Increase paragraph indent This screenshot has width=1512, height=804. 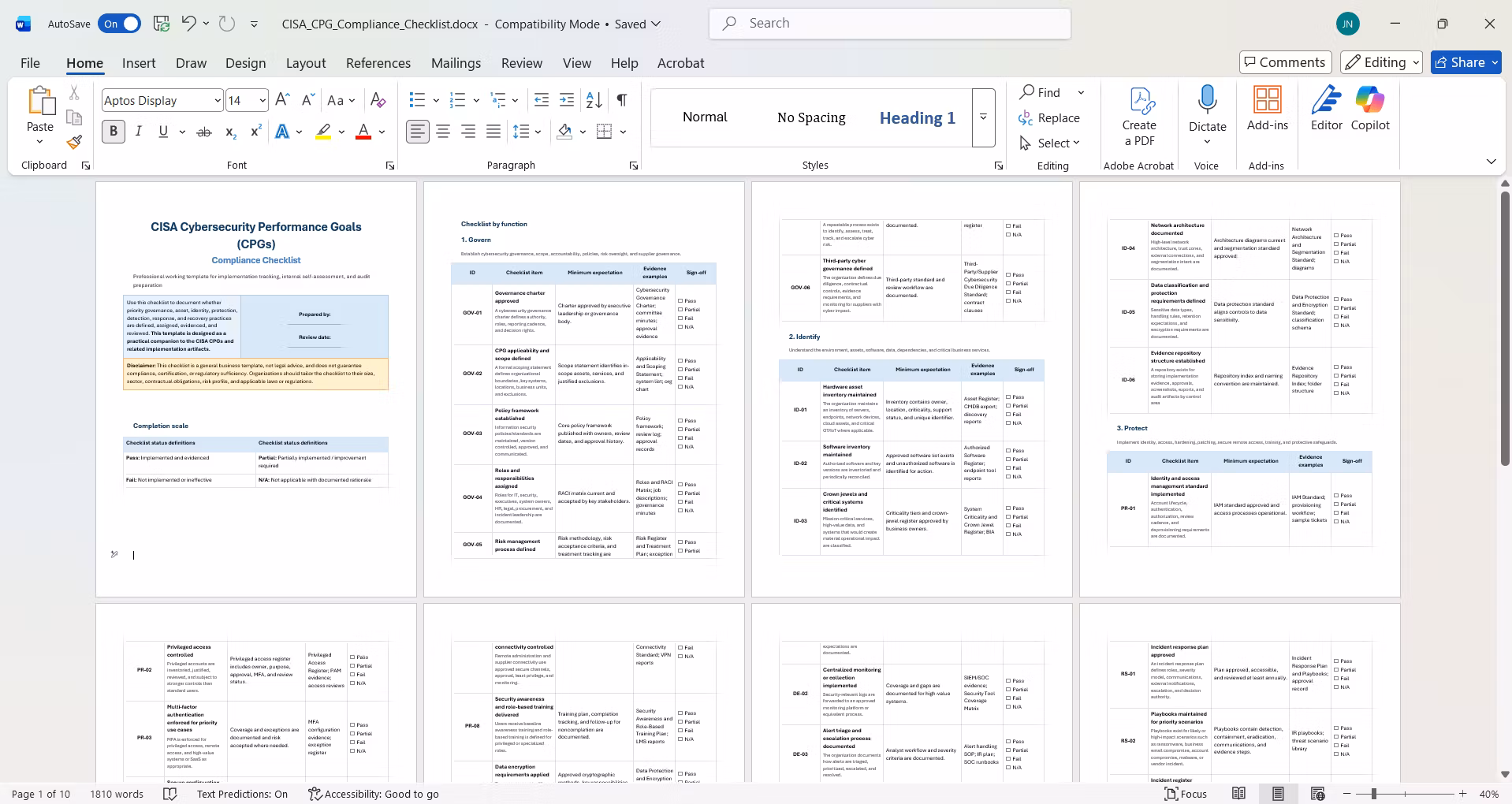point(567,100)
